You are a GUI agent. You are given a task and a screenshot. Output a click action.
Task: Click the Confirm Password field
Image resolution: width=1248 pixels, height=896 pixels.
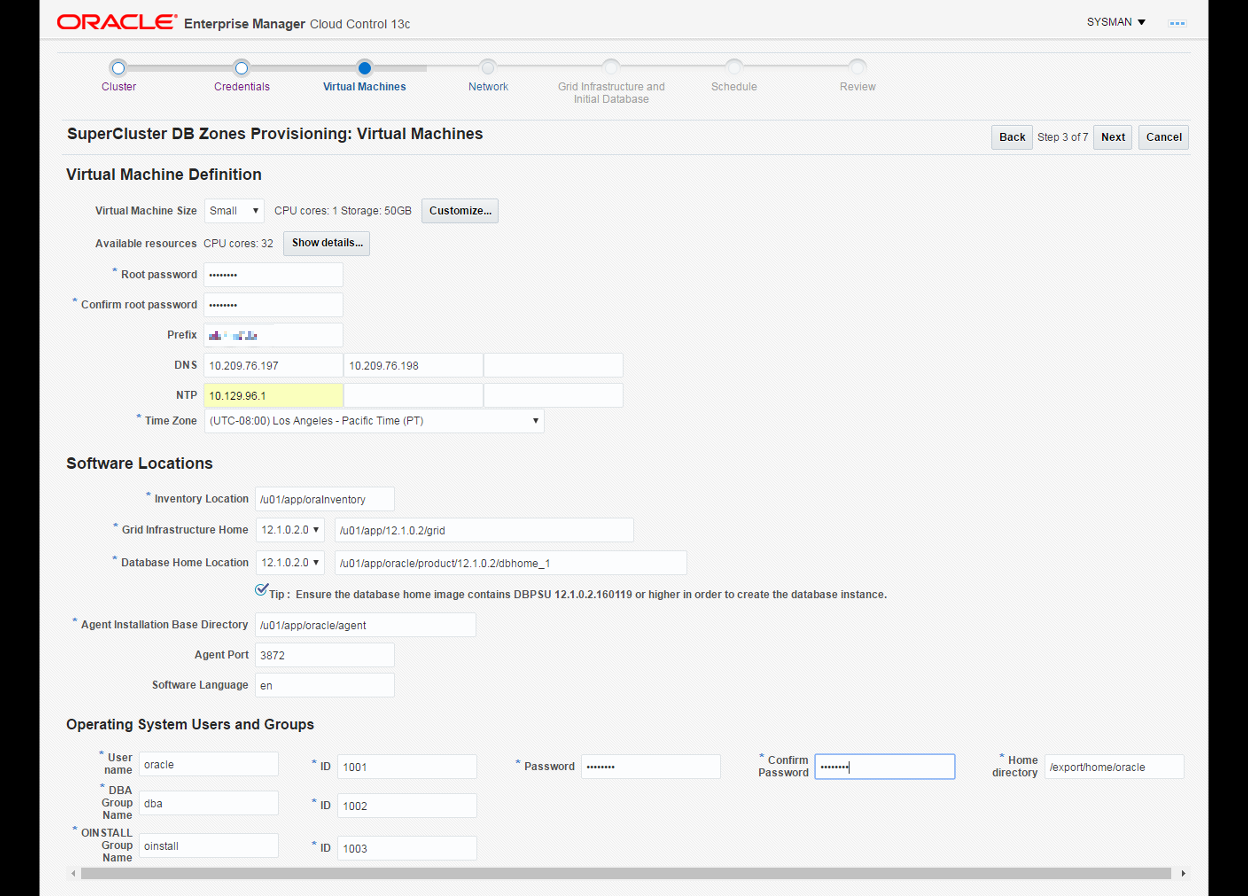[885, 766]
